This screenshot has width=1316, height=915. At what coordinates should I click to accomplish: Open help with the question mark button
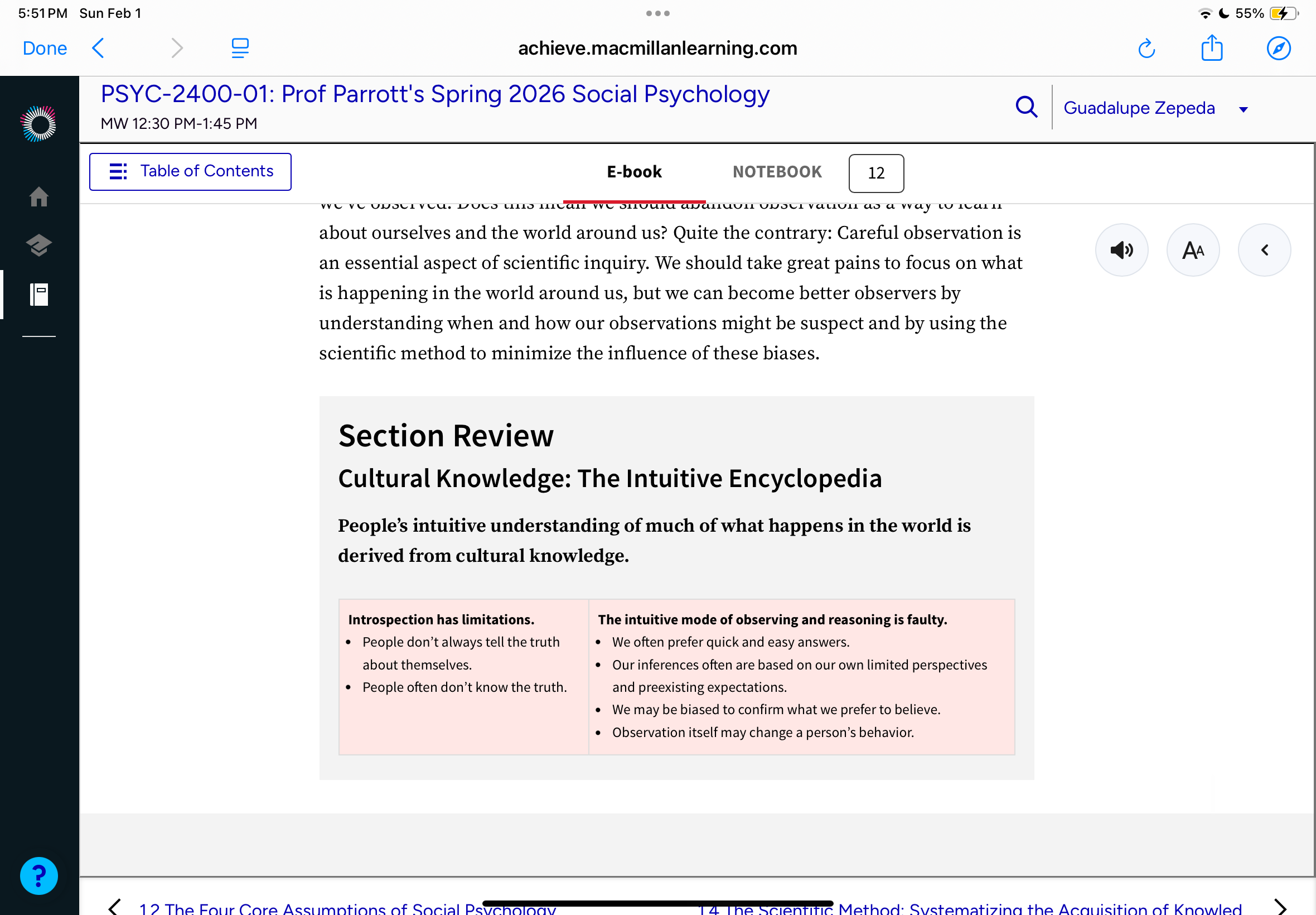click(38, 875)
